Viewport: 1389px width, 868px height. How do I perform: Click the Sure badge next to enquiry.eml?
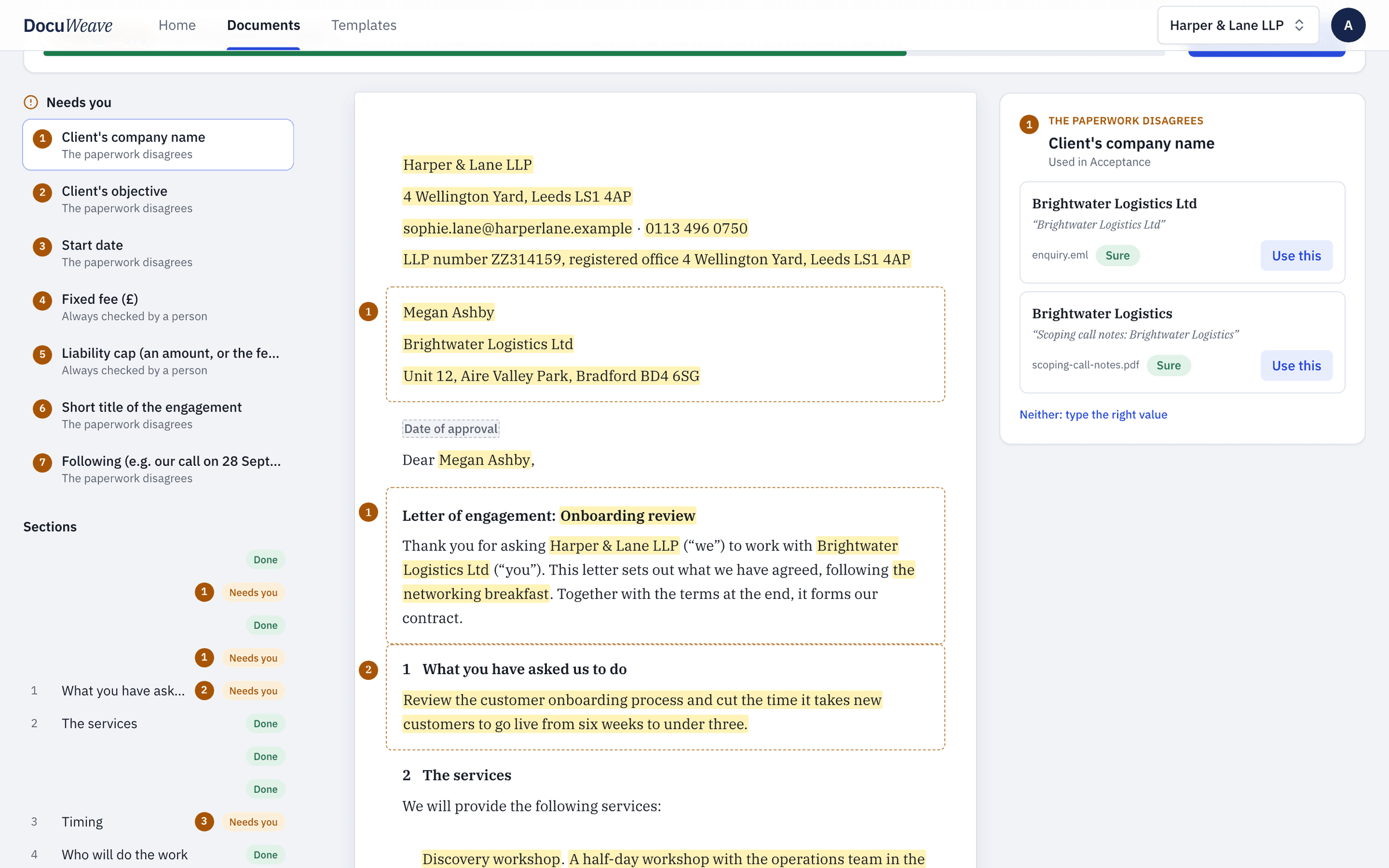[x=1118, y=255]
